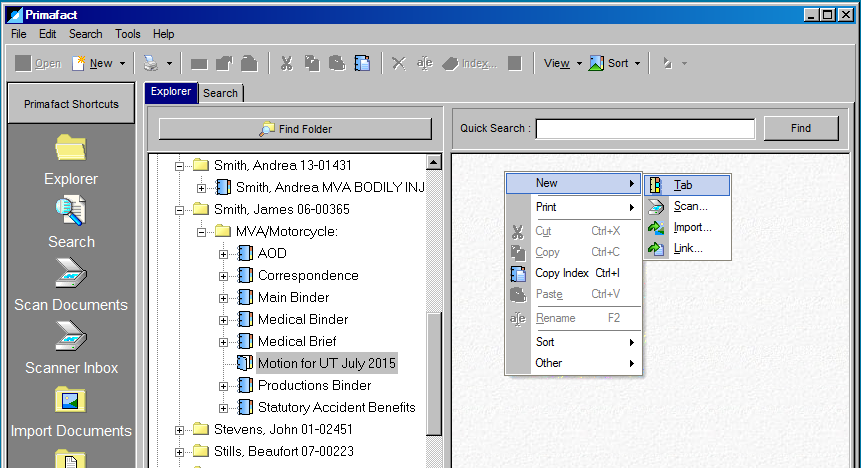Open Scanner Inbox shortcut

pos(71,349)
